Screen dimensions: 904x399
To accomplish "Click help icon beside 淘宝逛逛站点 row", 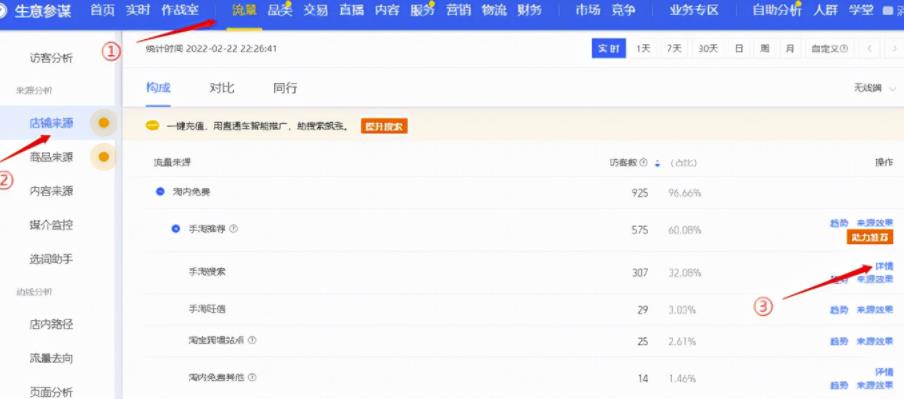I will [252, 340].
